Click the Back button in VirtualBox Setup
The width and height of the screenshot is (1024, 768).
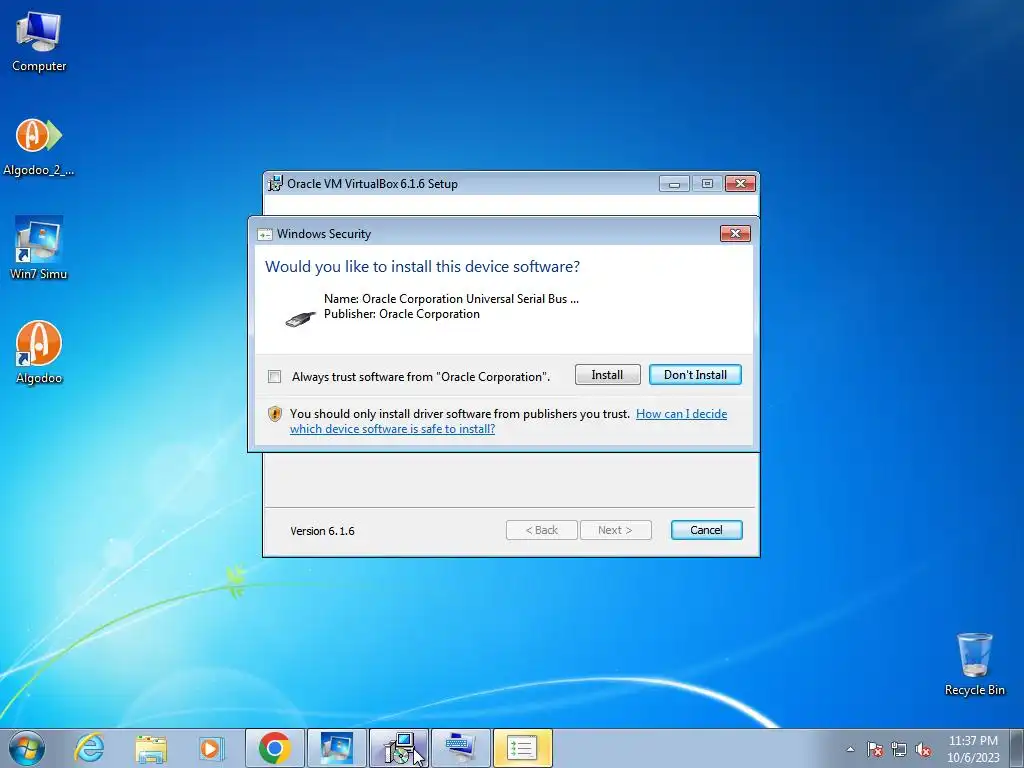tap(541, 530)
